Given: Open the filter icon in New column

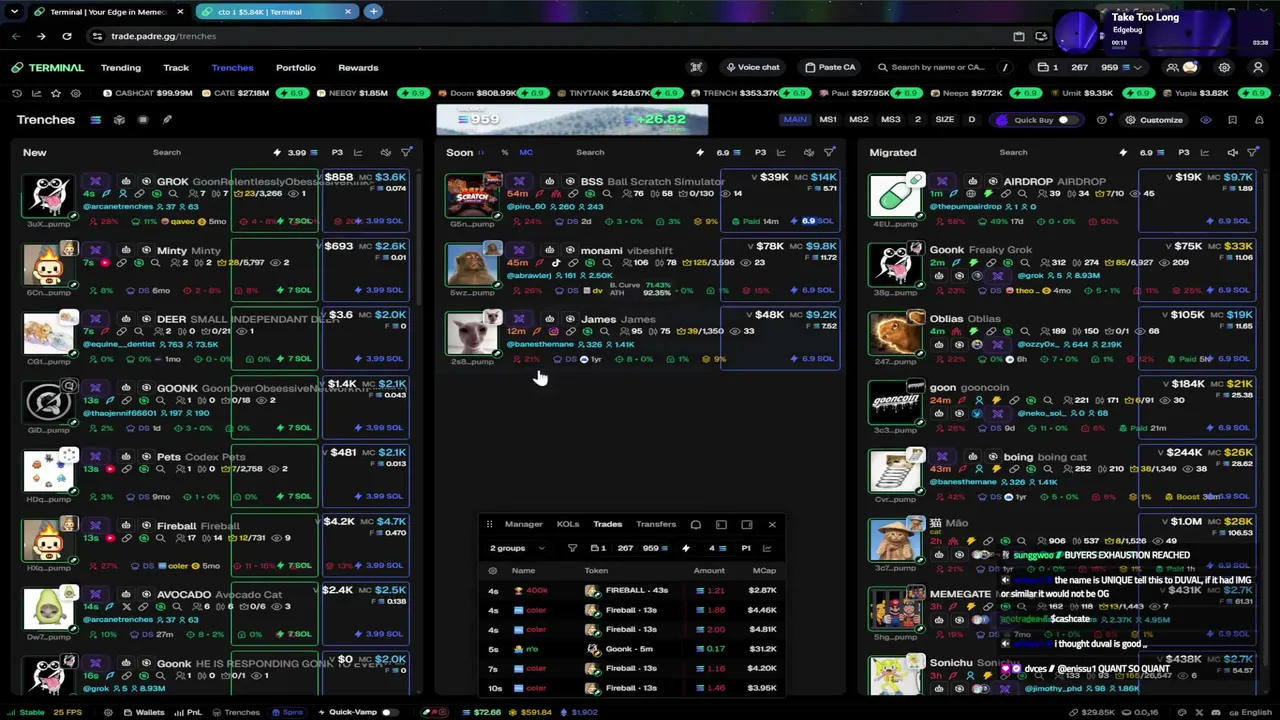Looking at the screenshot, I should tap(406, 153).
